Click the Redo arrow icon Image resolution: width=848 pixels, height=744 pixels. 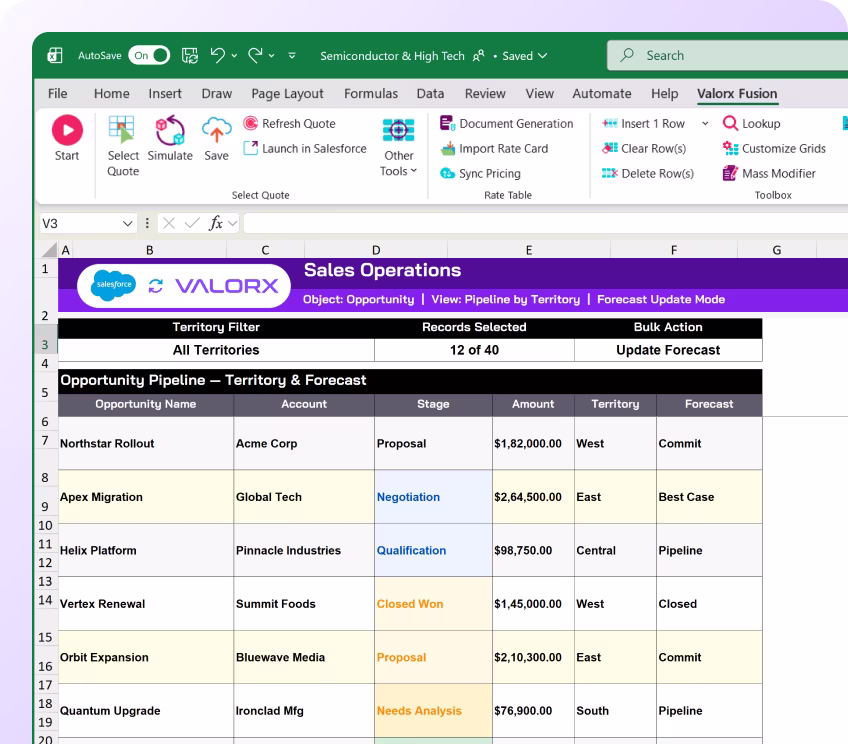click(x=255, y=55)
